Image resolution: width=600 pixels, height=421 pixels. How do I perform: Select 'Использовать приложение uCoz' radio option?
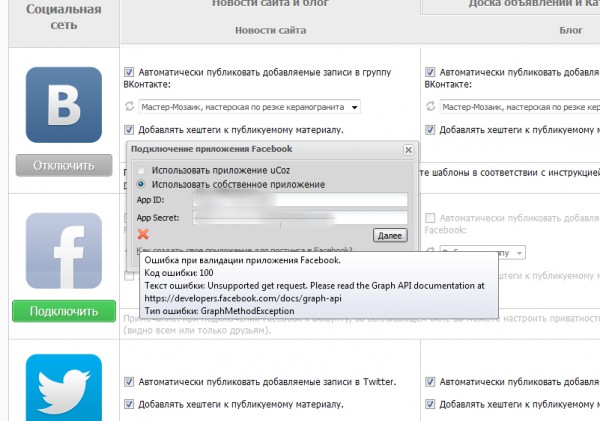tap(141, 170)
